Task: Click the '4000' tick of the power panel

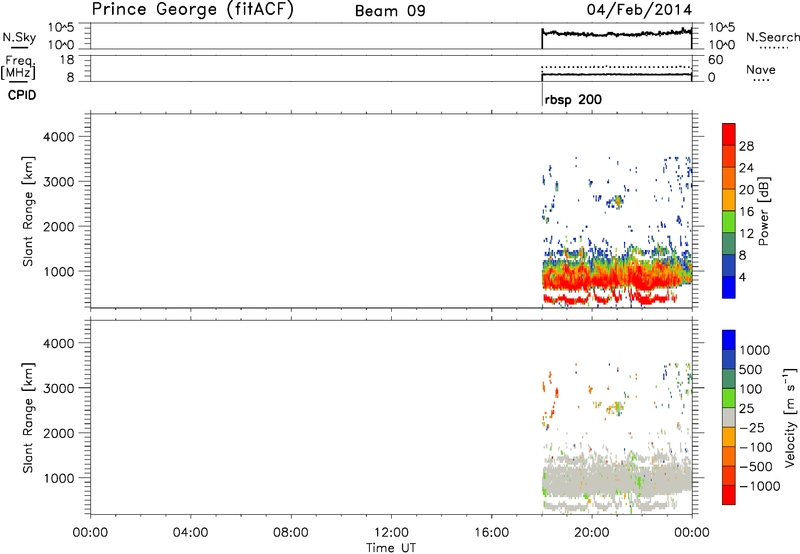Action: [58, 137]
